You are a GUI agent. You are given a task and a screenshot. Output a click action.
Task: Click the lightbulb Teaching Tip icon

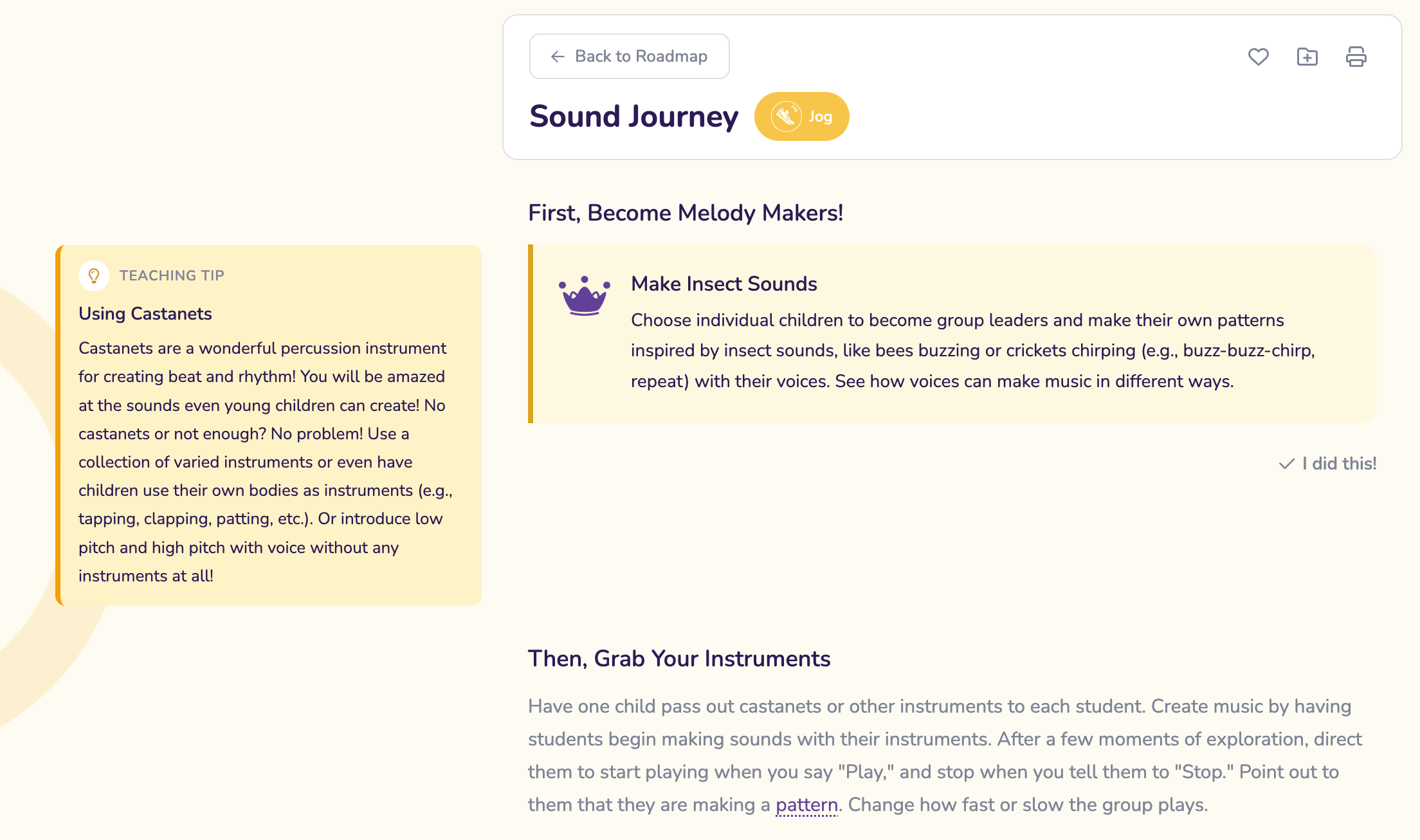[x=94, y=275]
